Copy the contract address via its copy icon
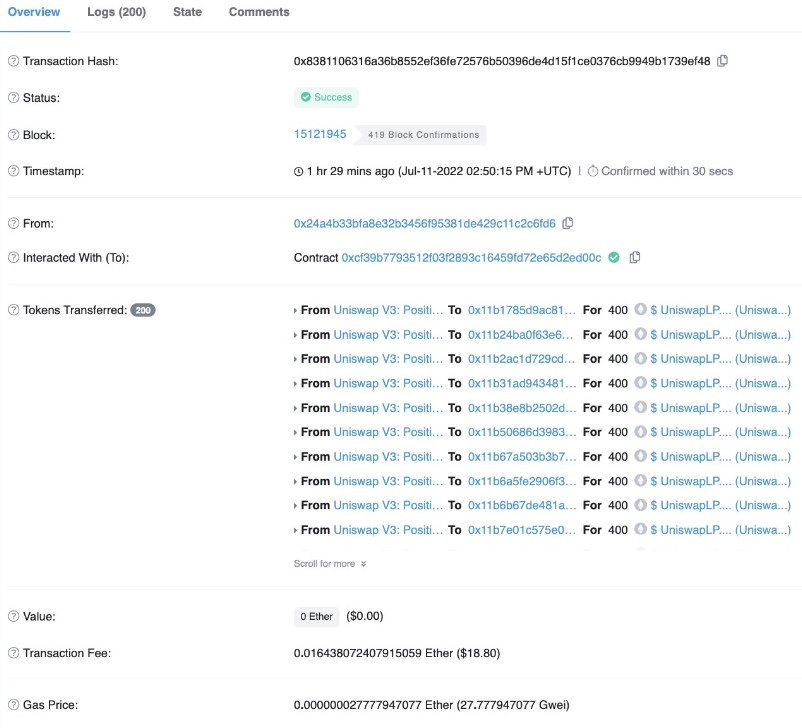This screenshot has width=802, height=728. [x=636, y=257]
